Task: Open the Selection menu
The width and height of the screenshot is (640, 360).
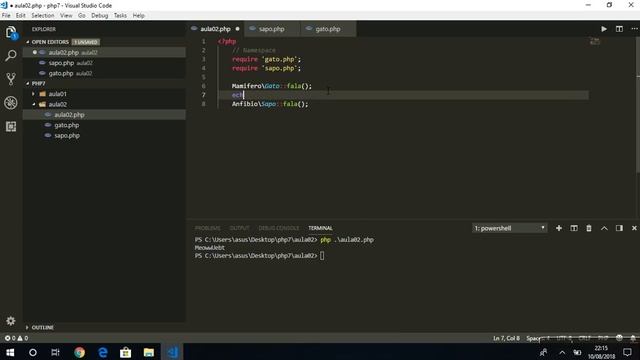Action: tap(43, 16)
